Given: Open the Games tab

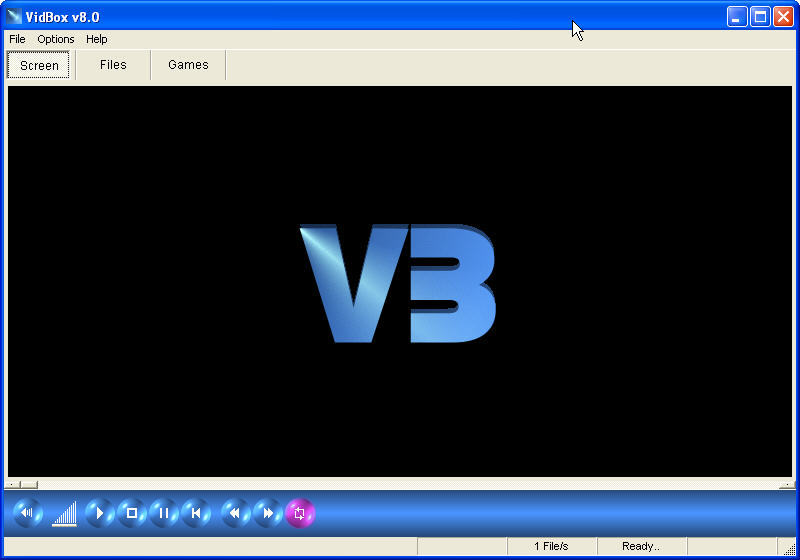Looking at the screenshot, I should point(188,65).
